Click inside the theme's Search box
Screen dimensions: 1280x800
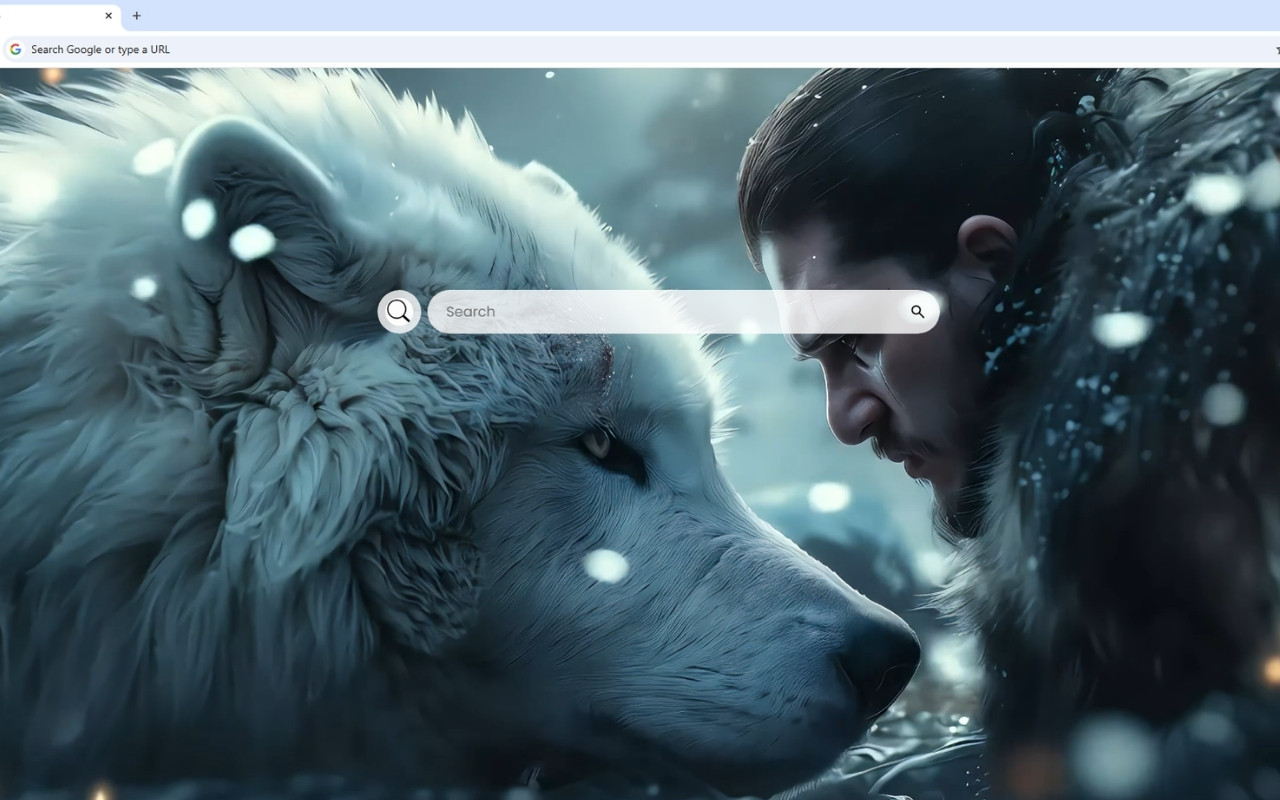650,311
